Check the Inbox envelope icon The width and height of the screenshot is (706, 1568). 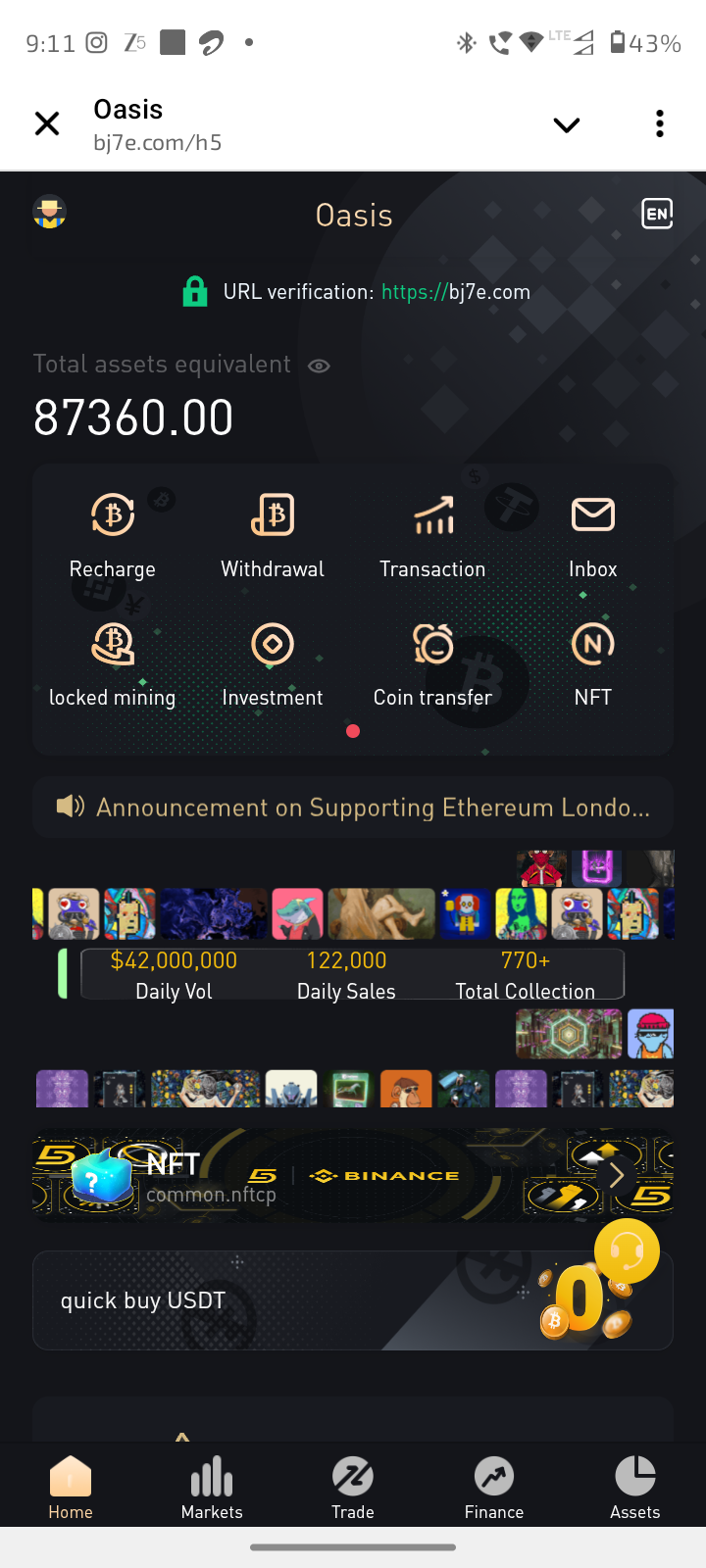(x=593, y=514)
